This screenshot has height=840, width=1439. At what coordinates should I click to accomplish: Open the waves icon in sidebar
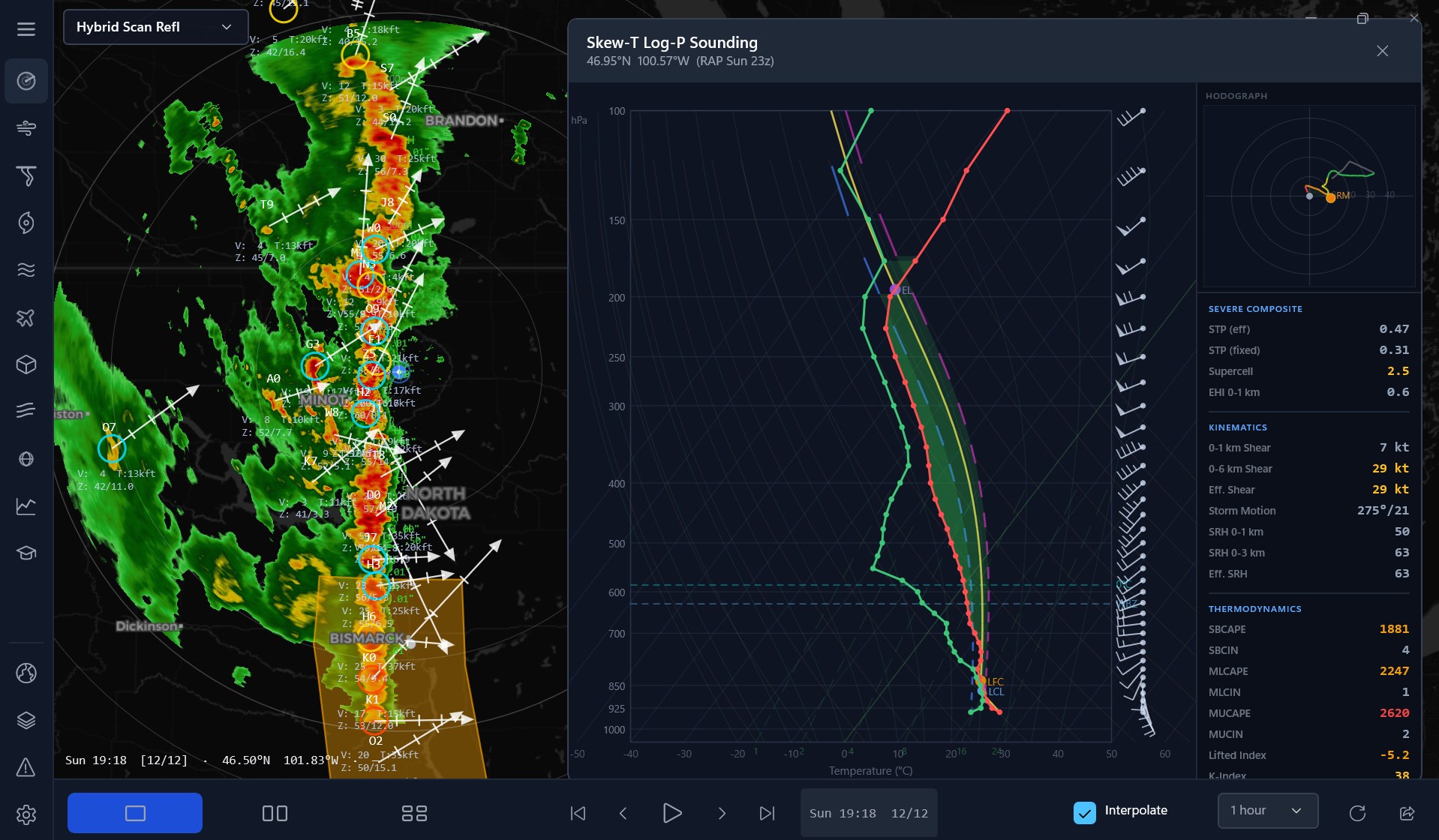(26, 270)
